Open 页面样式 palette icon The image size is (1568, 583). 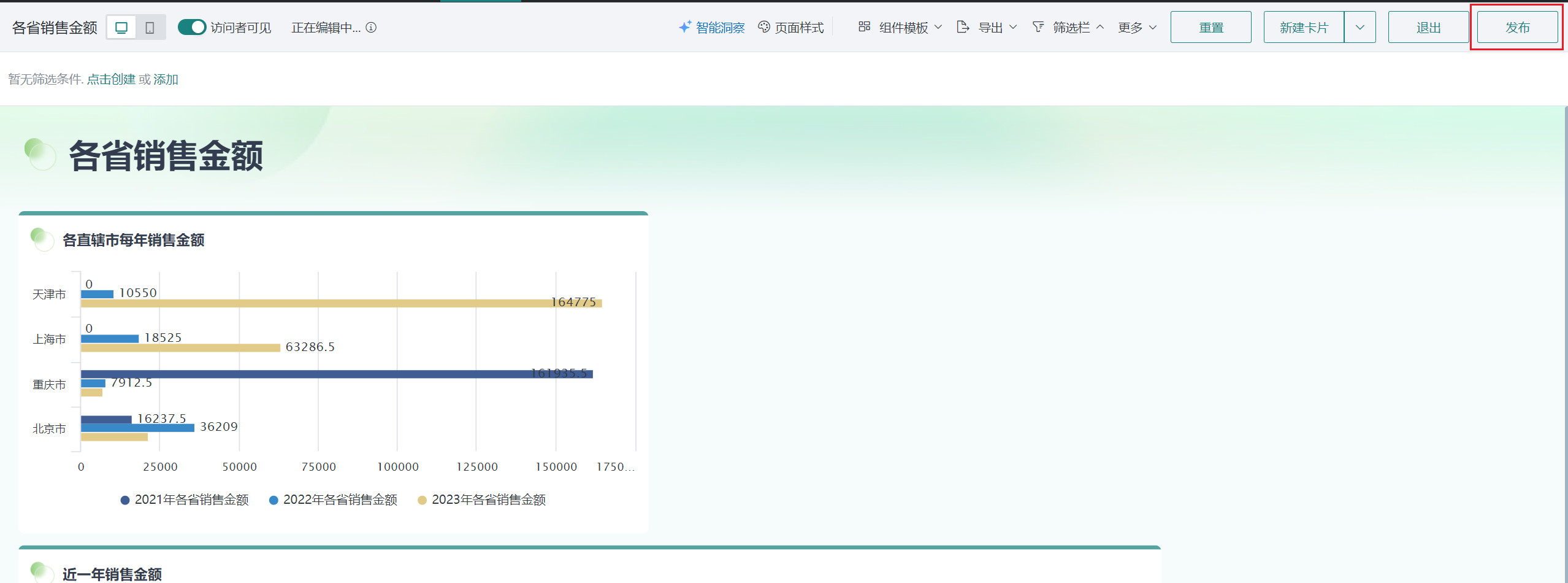point(764,27)
